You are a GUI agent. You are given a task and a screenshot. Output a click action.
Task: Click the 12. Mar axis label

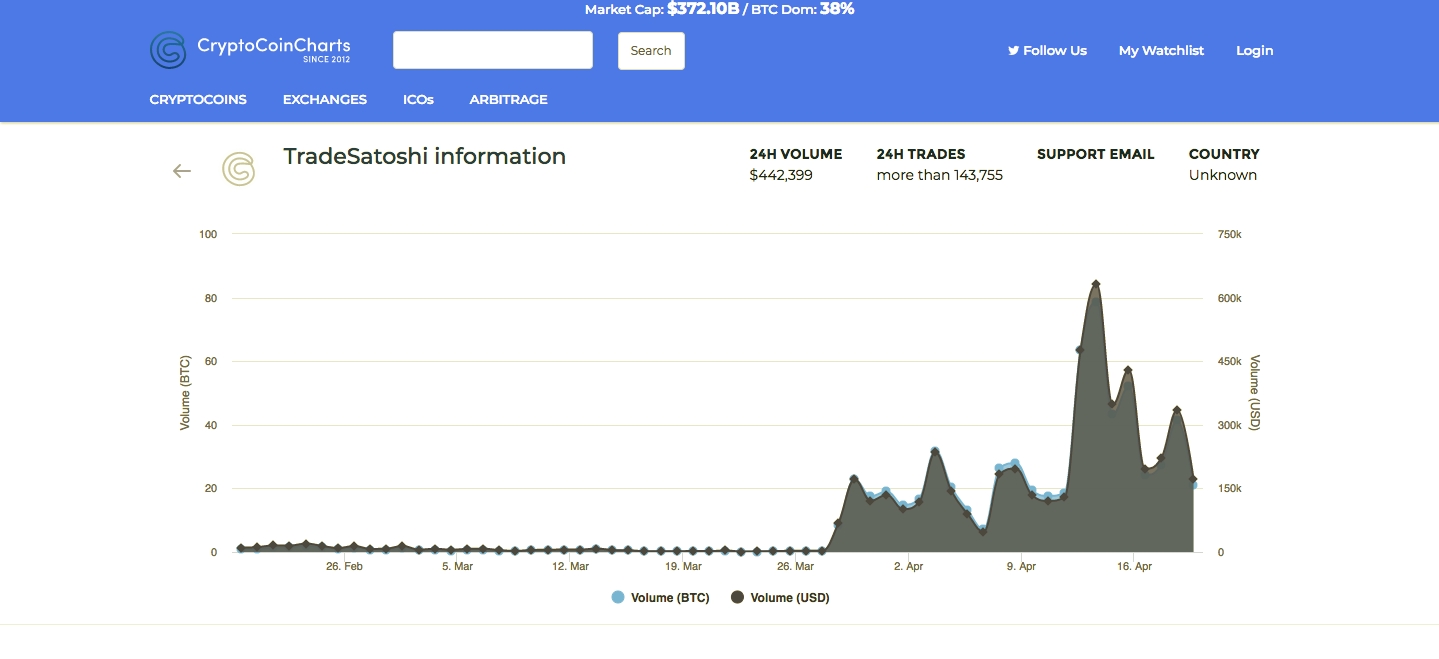(x=570, y=566)
